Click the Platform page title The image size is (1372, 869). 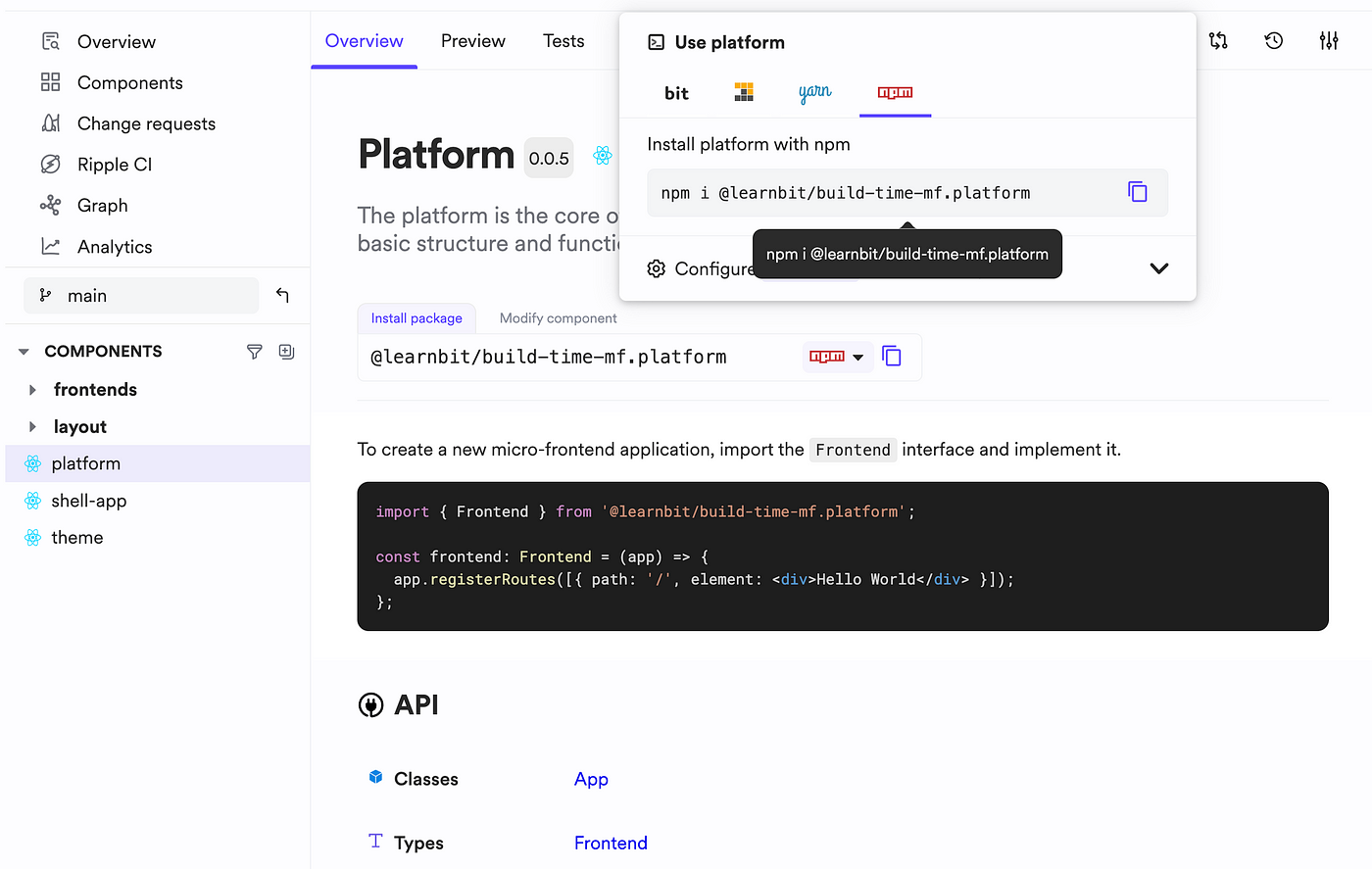436,155
